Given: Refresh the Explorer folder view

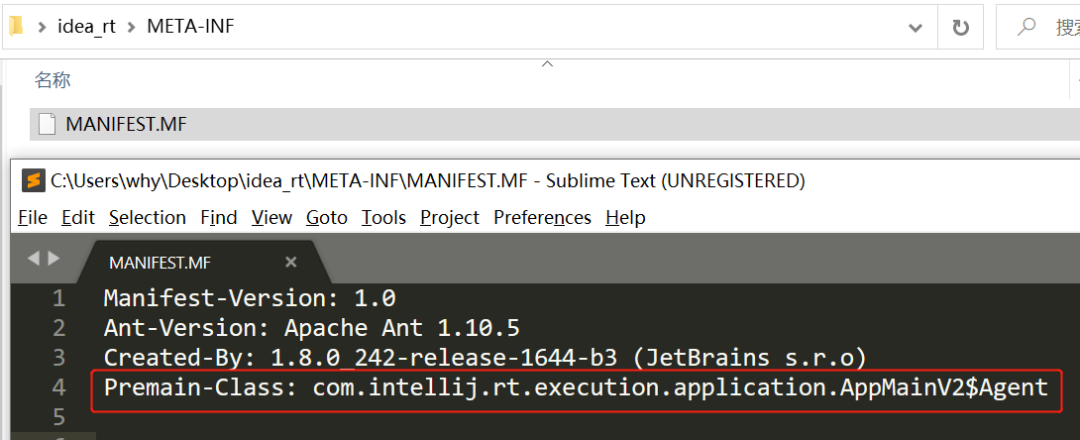Looking at the screenshot, I should (960, 28).
